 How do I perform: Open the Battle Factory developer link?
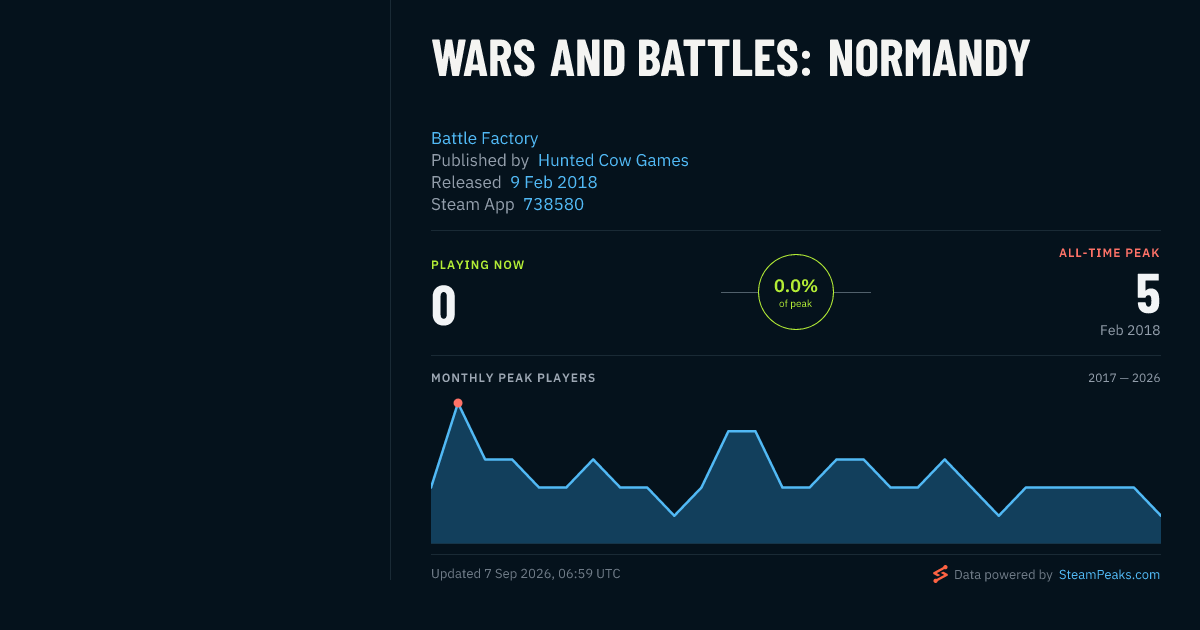484,138
